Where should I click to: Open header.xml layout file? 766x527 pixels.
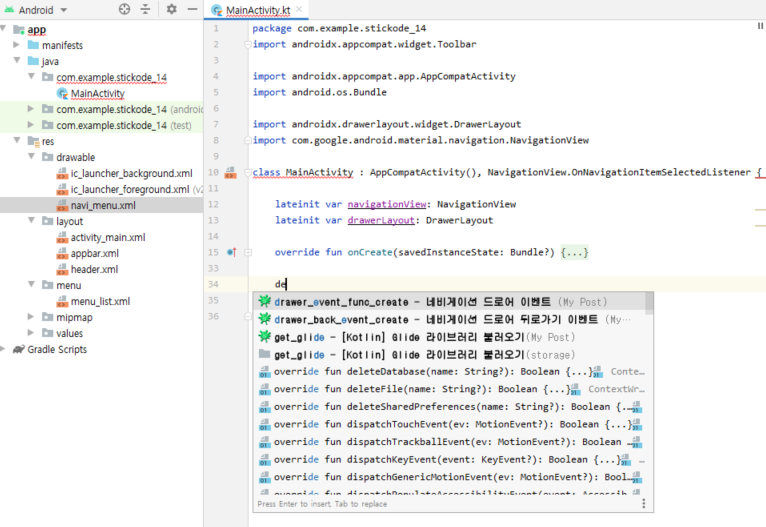click(x=94, y=270)
